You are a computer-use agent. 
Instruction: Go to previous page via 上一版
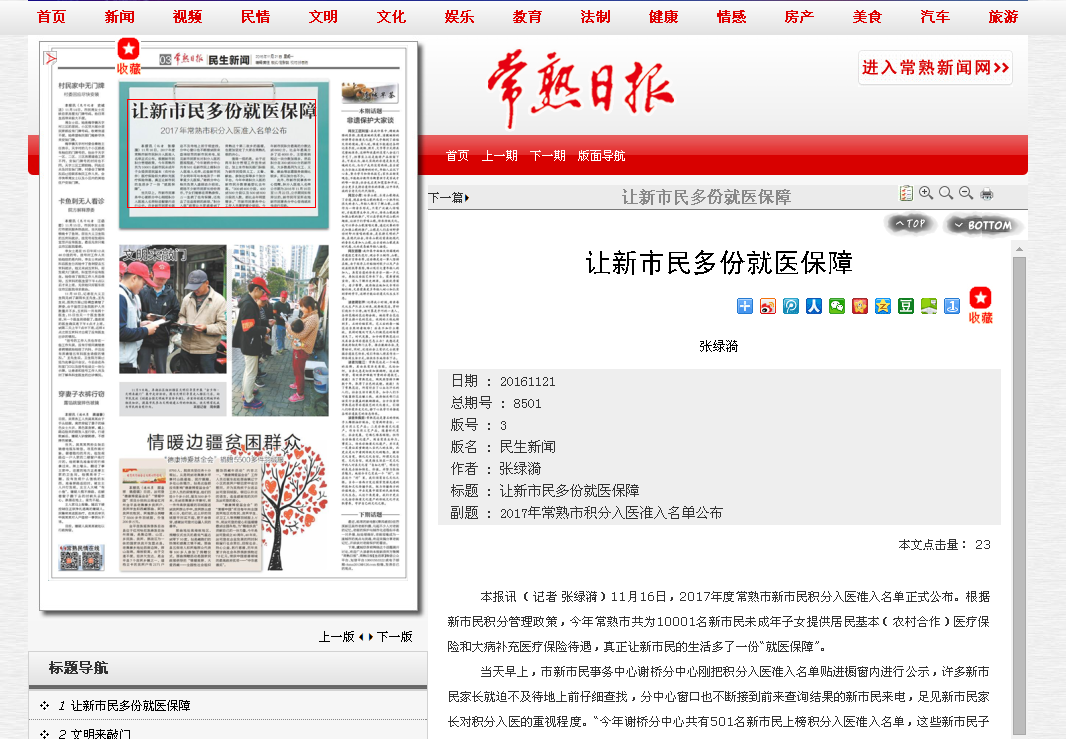pyautogui.click(x=337, y=637)
